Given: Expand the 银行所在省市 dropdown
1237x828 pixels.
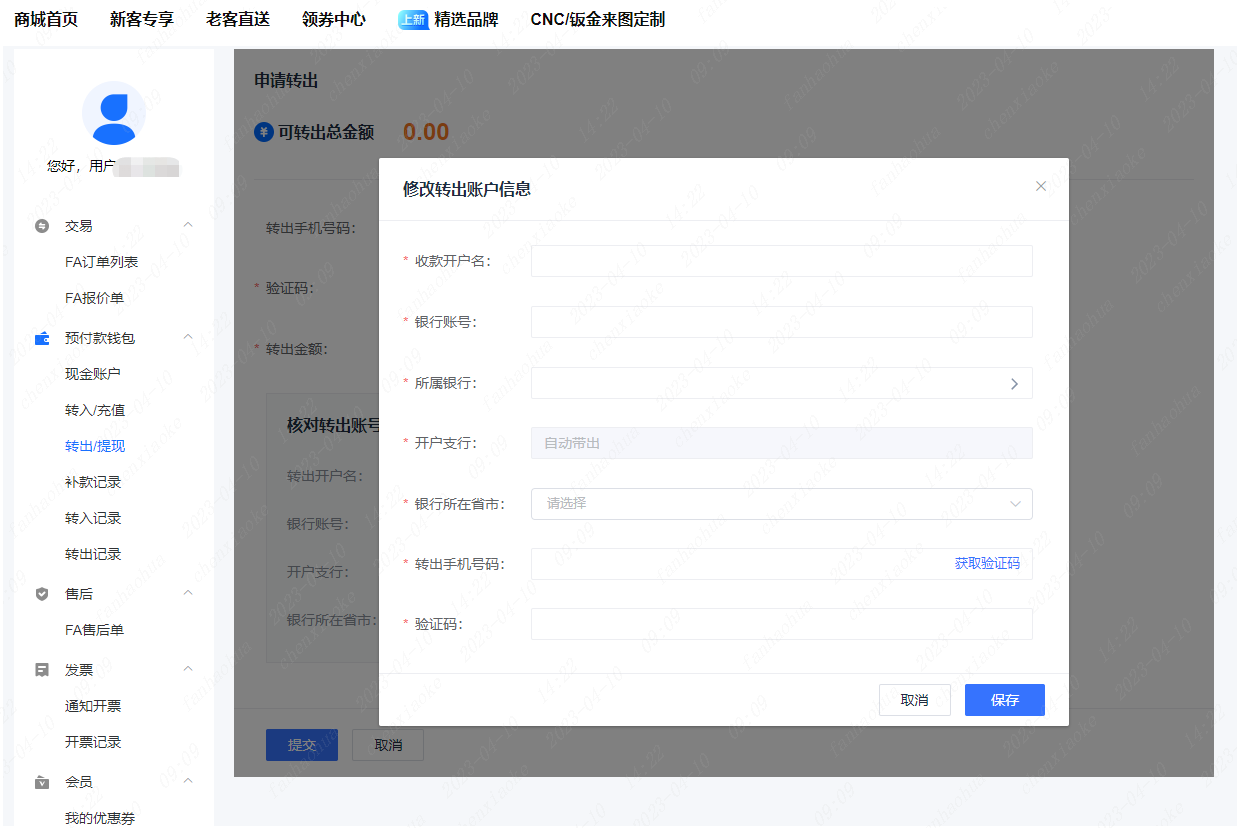Looking at the screenshot, I should click(781, 504).
